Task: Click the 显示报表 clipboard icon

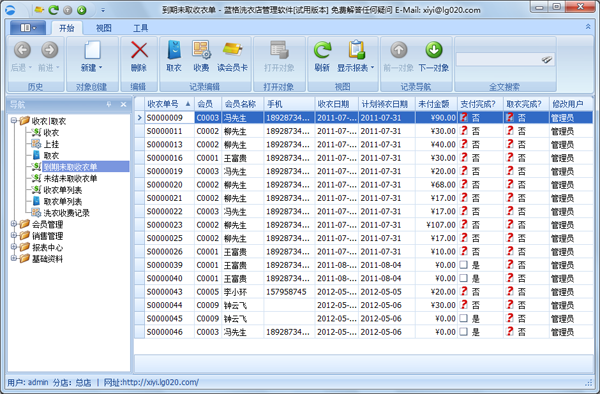Action: [357, 50]
